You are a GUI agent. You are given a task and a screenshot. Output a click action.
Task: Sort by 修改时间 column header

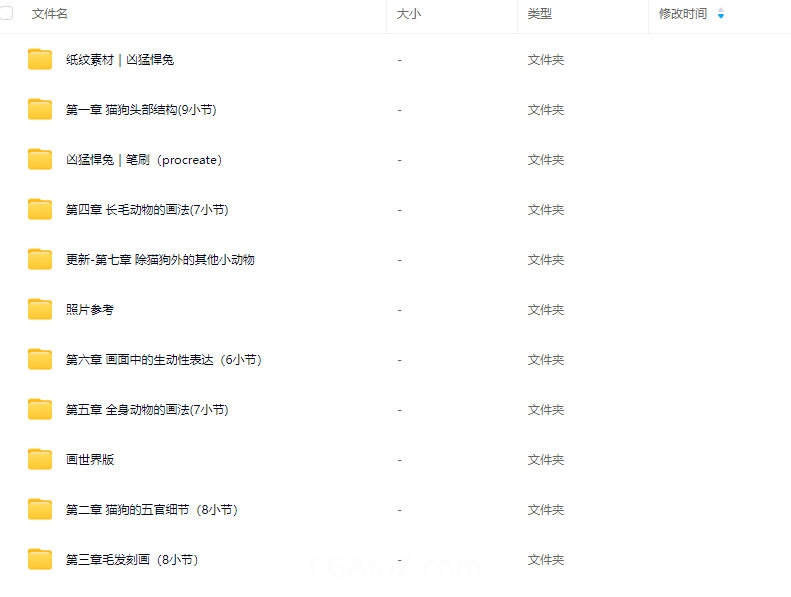point(682,14)
